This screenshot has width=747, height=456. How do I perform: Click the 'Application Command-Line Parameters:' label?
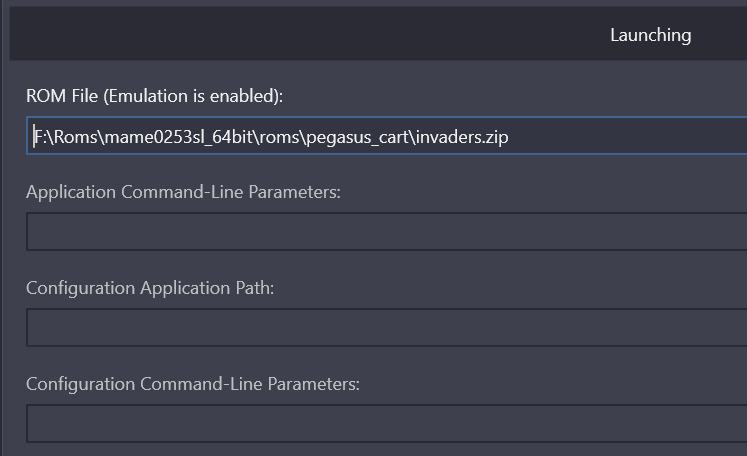point(183,192)
